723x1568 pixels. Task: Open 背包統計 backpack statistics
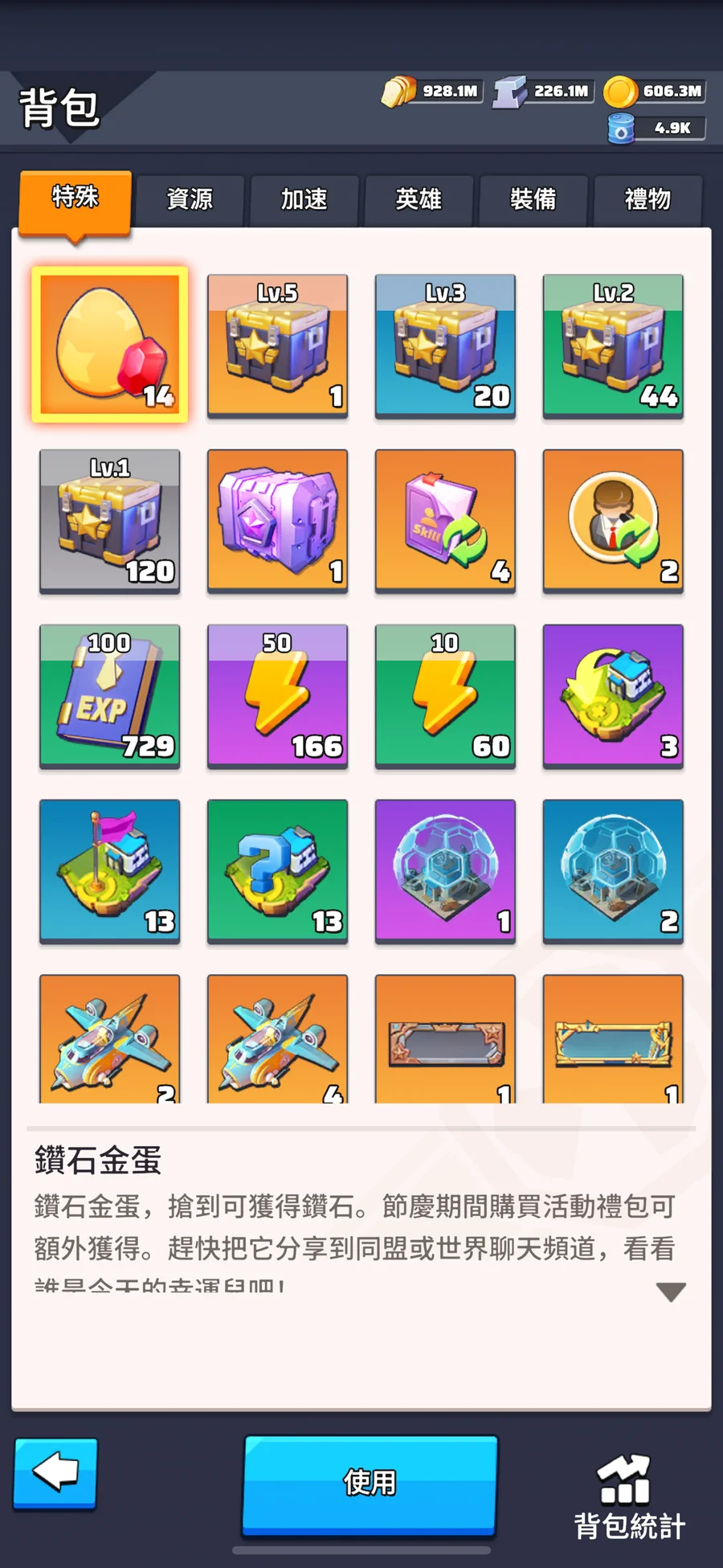coord(629,1496)
